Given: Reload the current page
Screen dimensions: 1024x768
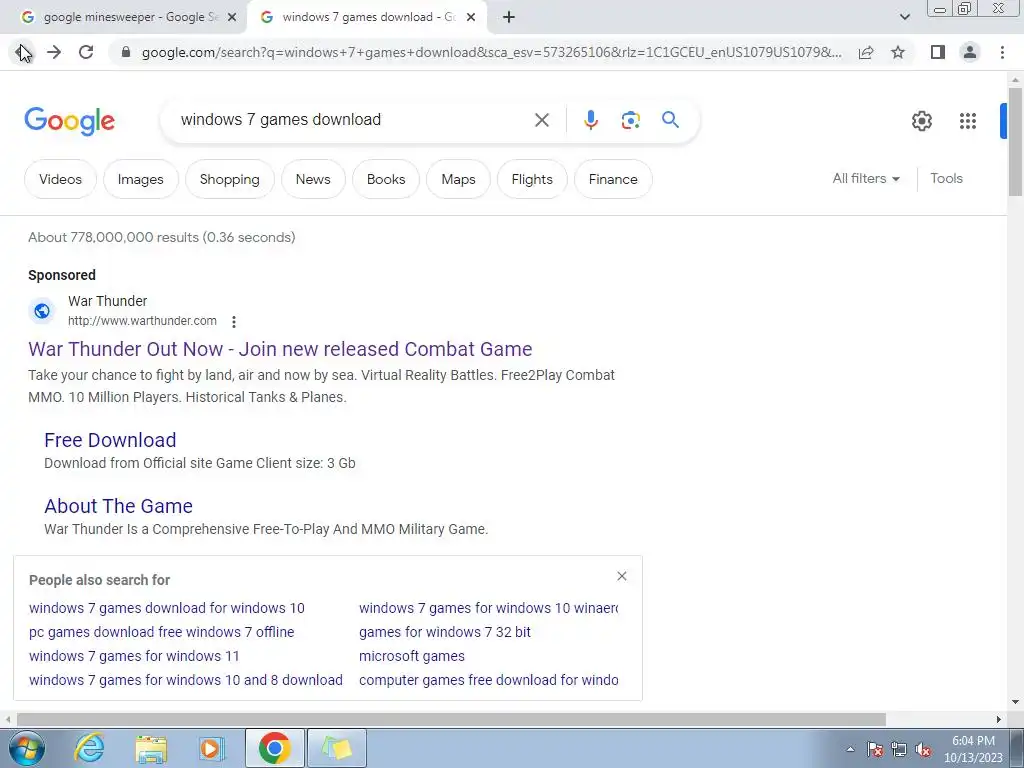Looking at the screenshot, I should (x=86, y=52).
